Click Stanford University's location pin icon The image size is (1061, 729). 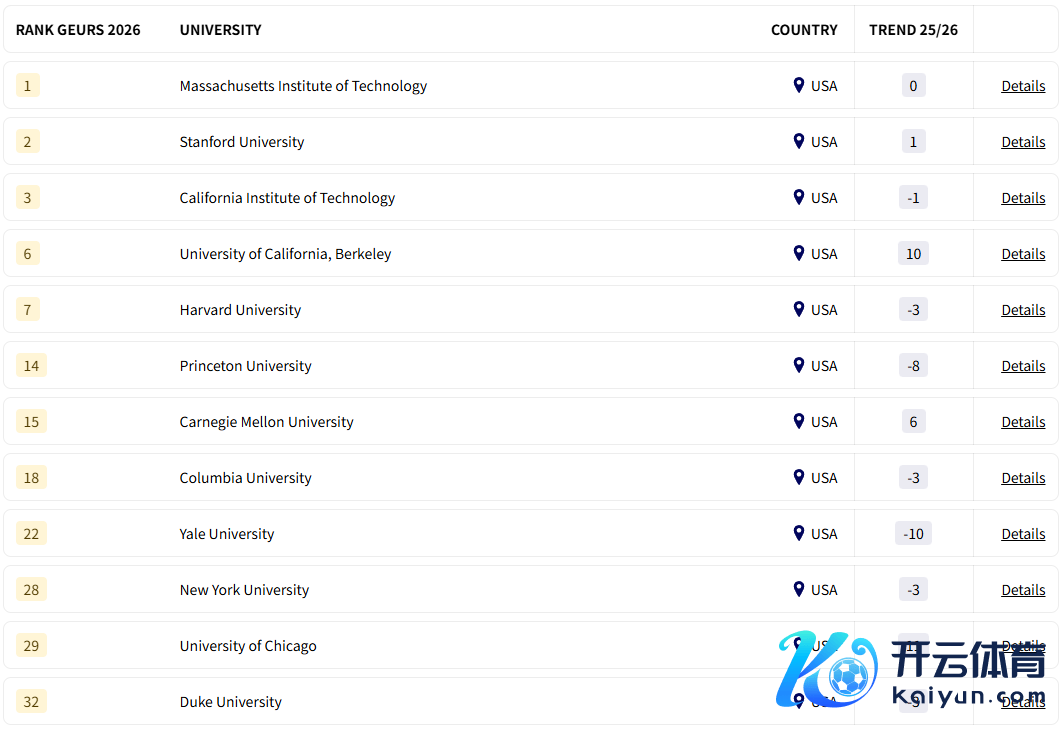tap(798, 141)
